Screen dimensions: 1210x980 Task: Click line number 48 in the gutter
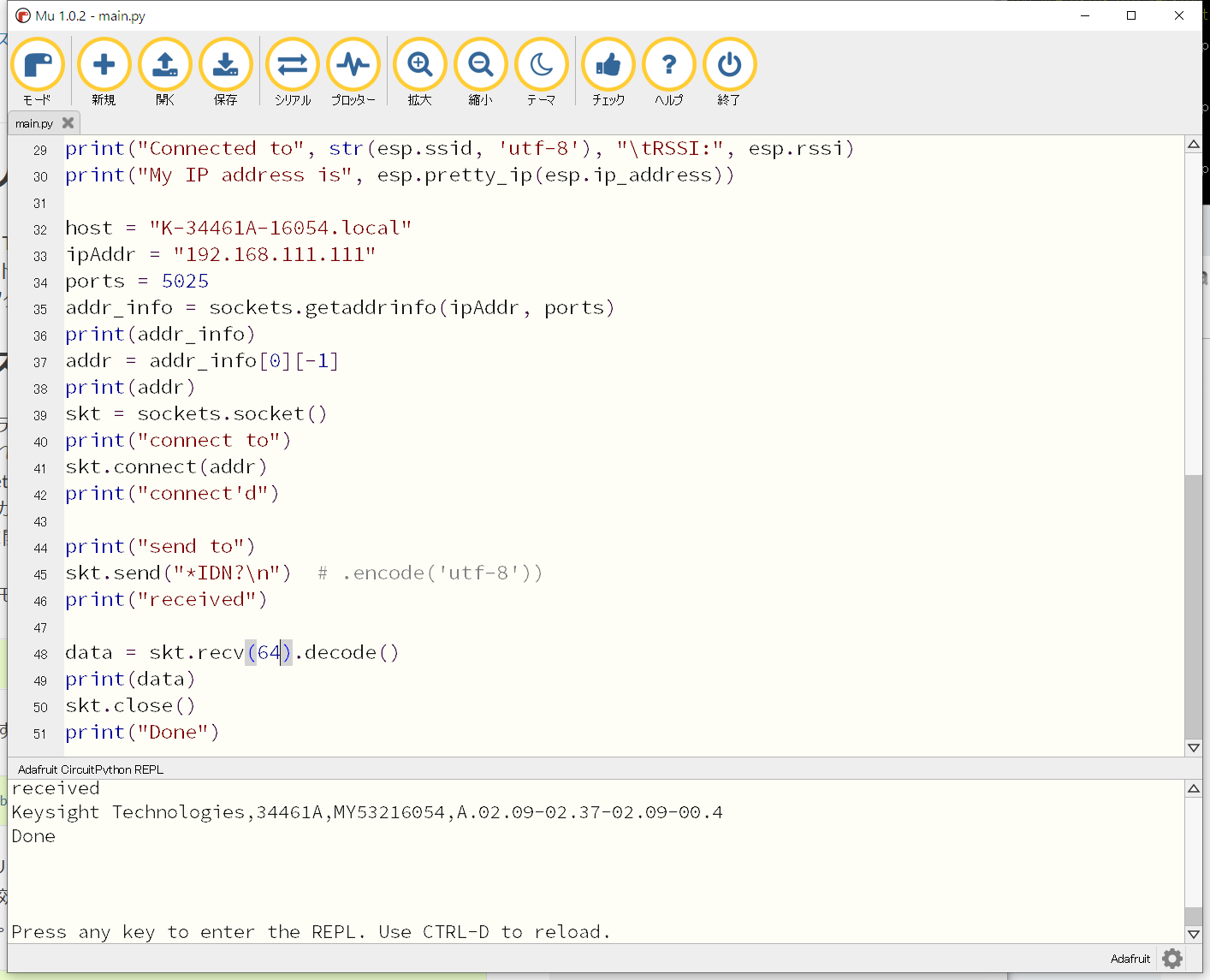point(40,654)
